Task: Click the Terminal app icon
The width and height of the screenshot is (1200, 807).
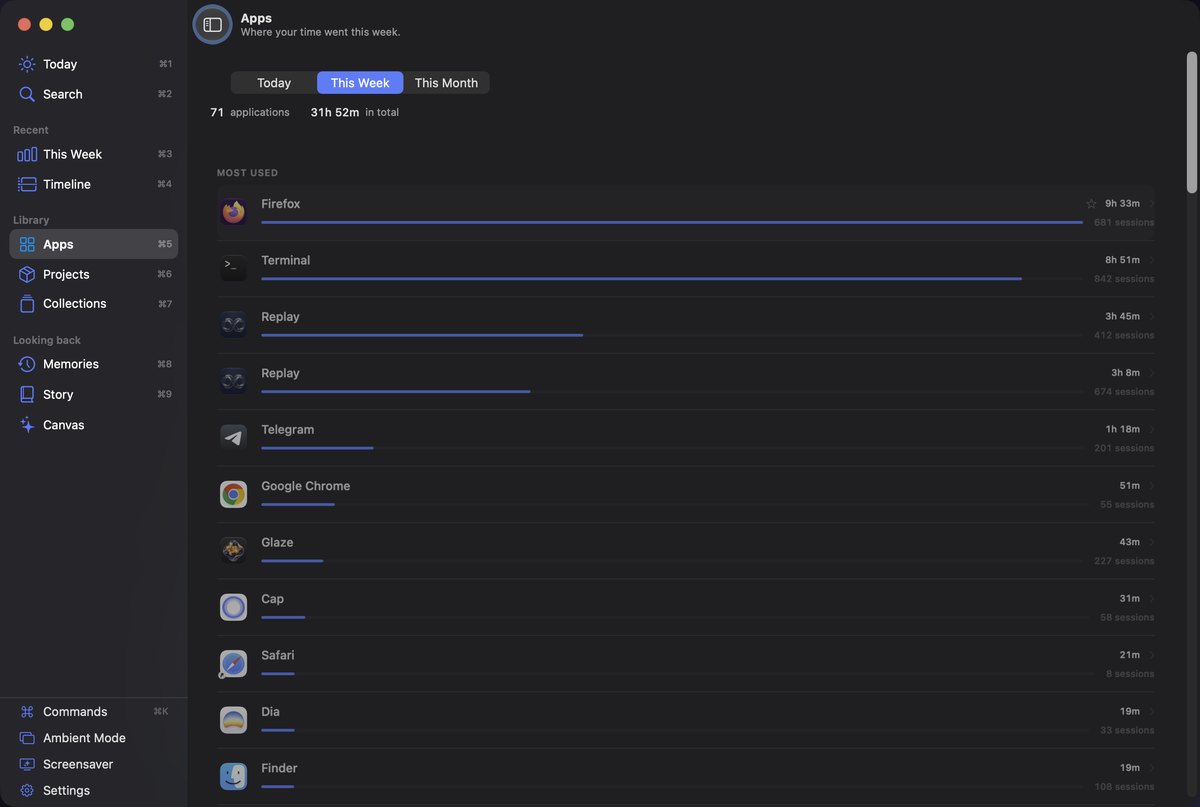Action: (x=233, y=268)
